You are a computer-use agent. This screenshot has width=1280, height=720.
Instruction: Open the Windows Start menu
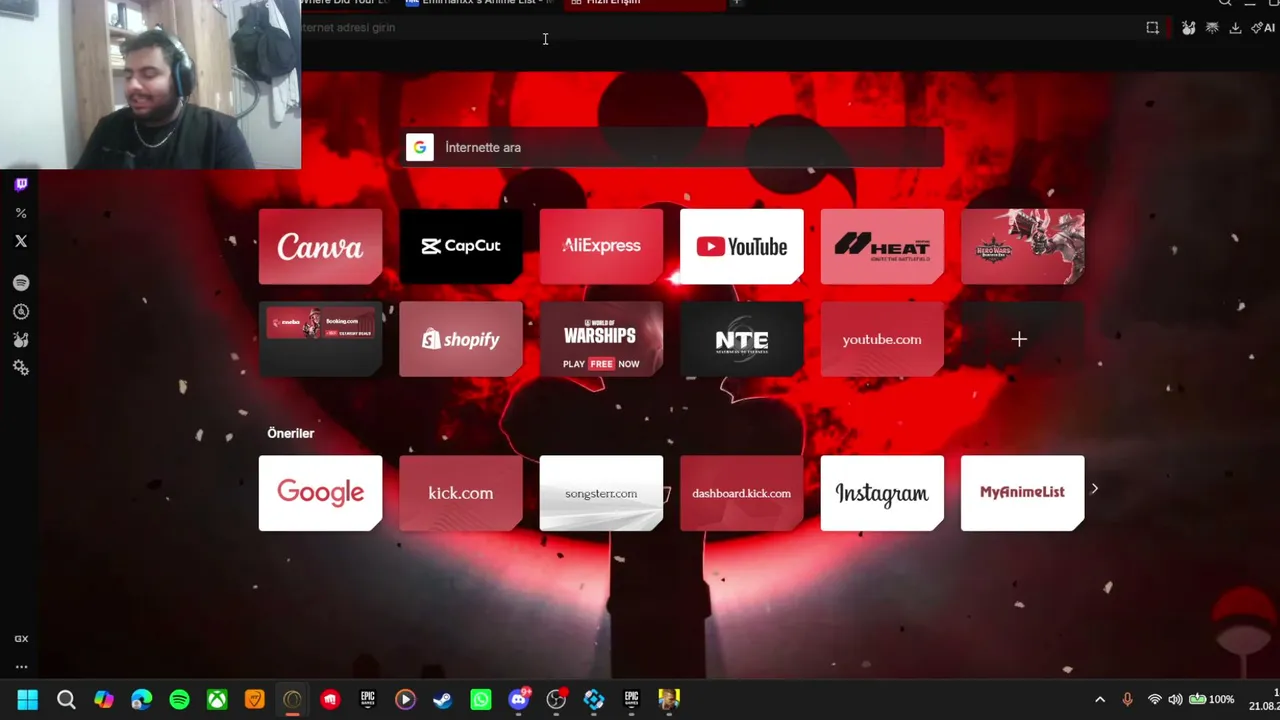click(28, 700)
